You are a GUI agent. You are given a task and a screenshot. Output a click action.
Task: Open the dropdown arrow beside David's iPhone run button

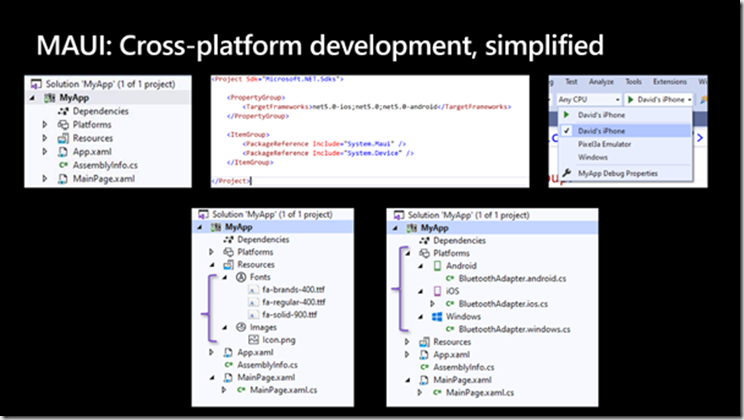tap(689, 100)
